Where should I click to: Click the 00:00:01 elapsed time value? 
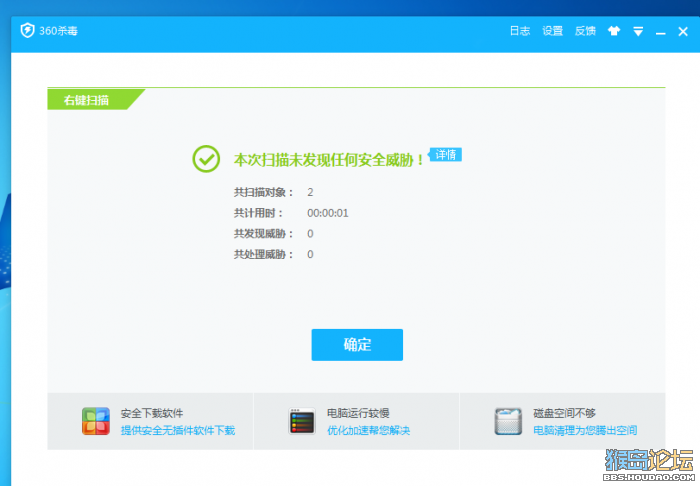[328, 213]
